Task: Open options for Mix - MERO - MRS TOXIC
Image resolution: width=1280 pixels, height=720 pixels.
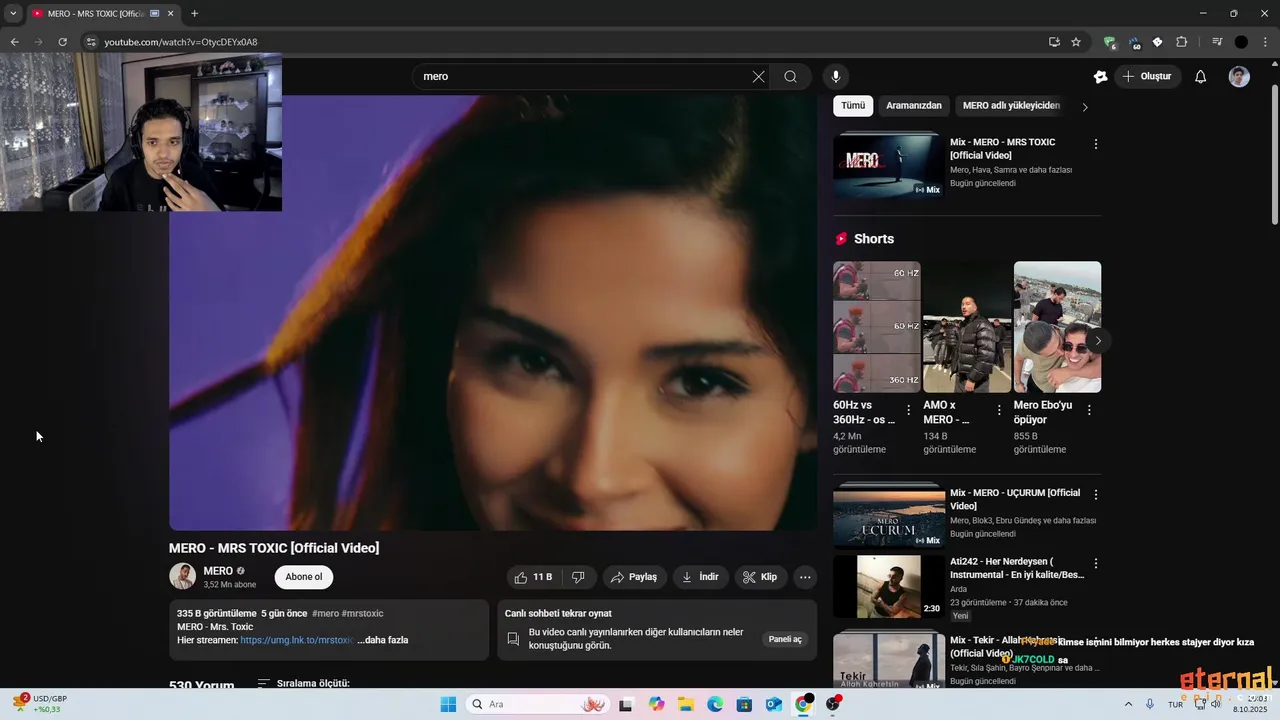Action: [x=1095, y=144]
